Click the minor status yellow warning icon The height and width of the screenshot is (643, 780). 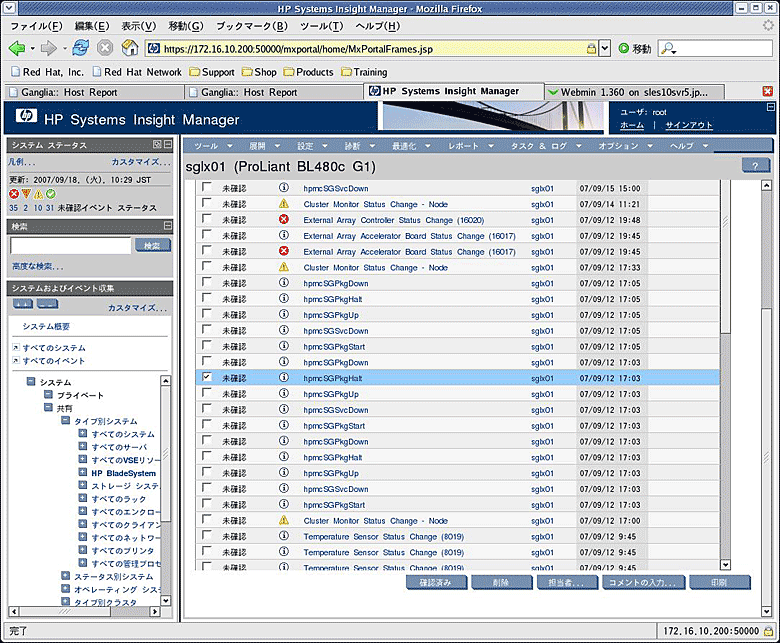click(x=38, y=194)
